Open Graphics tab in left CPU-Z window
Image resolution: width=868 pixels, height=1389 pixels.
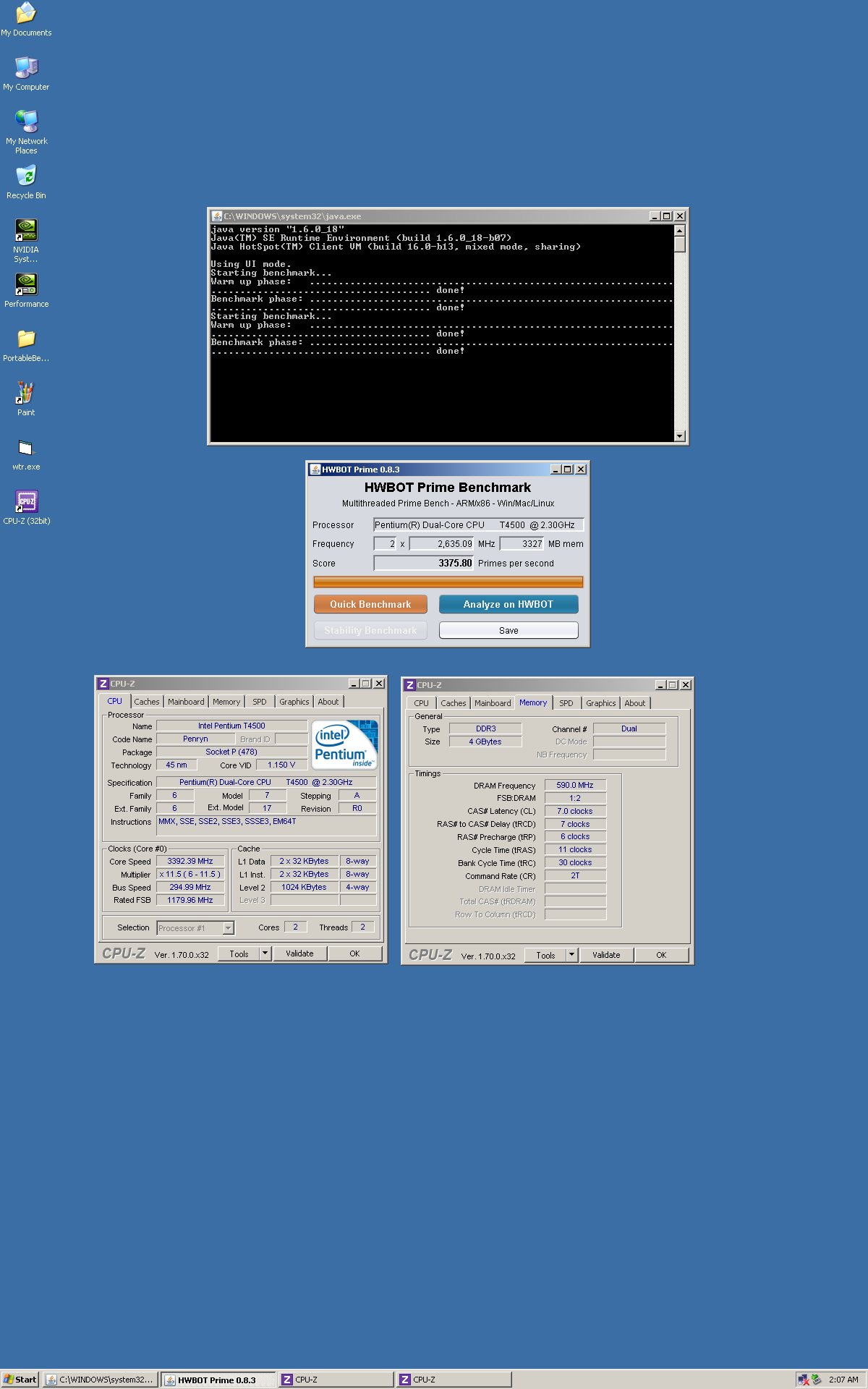294,702
